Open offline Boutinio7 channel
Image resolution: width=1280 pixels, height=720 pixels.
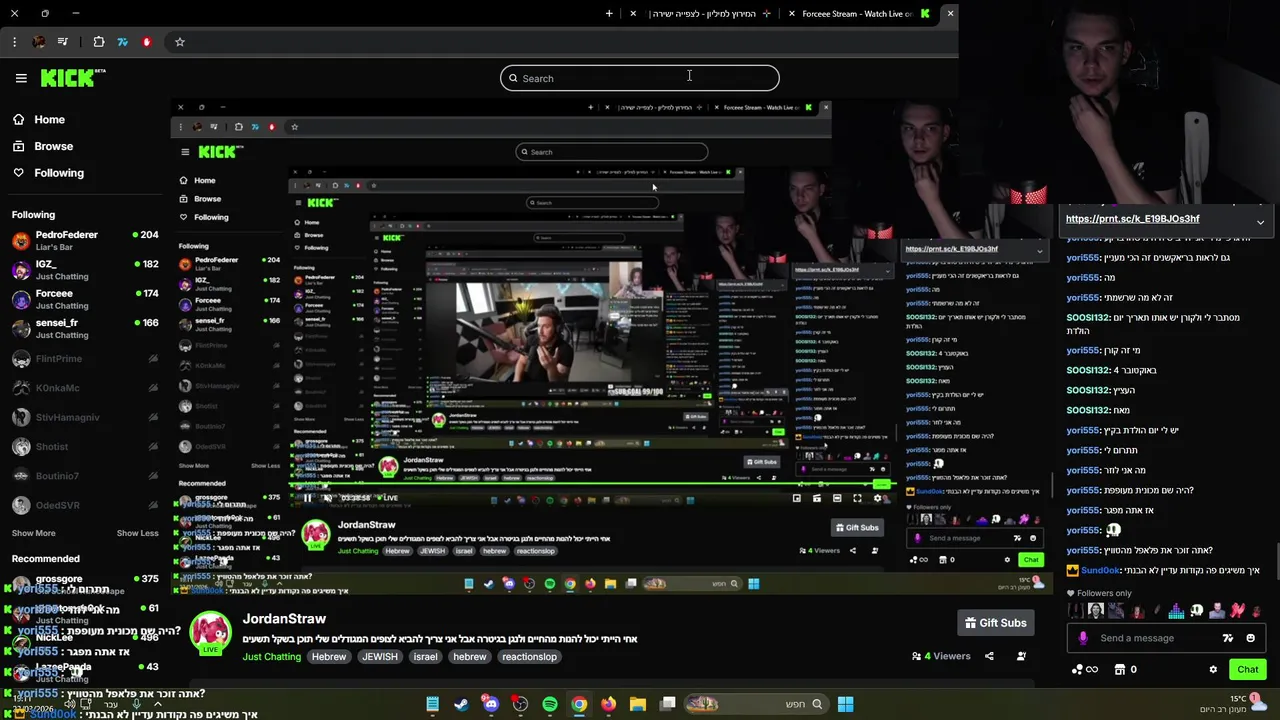coord(84,476)
